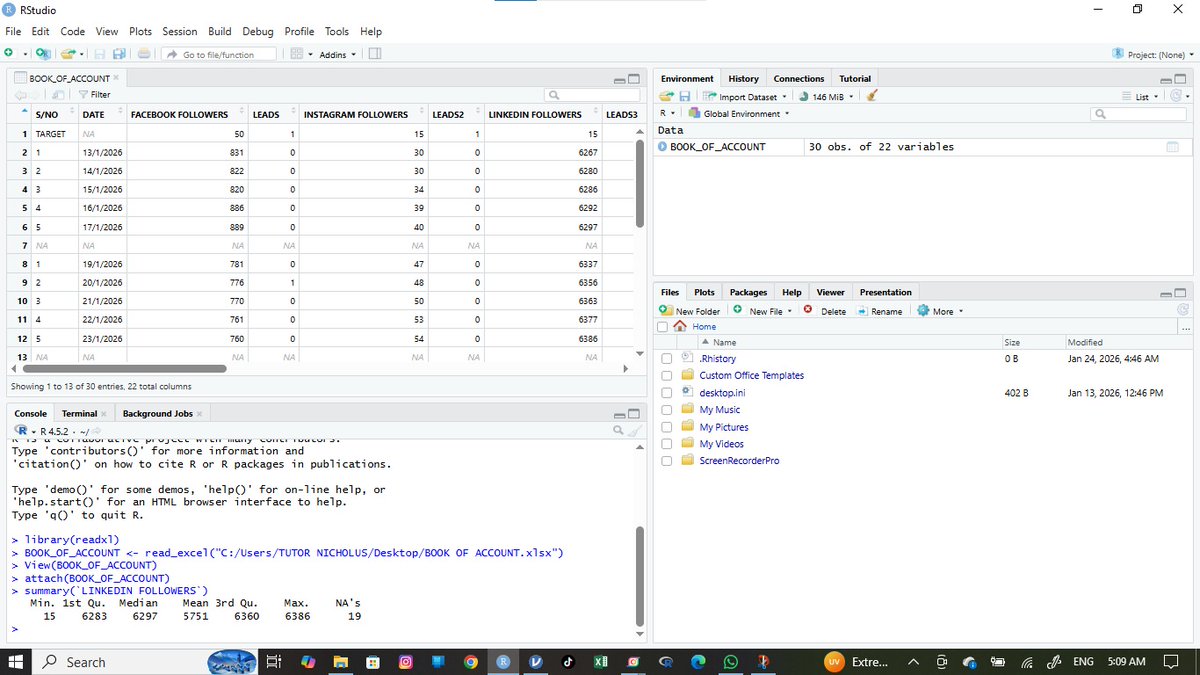Click the Windows Start button

(17, 662)
